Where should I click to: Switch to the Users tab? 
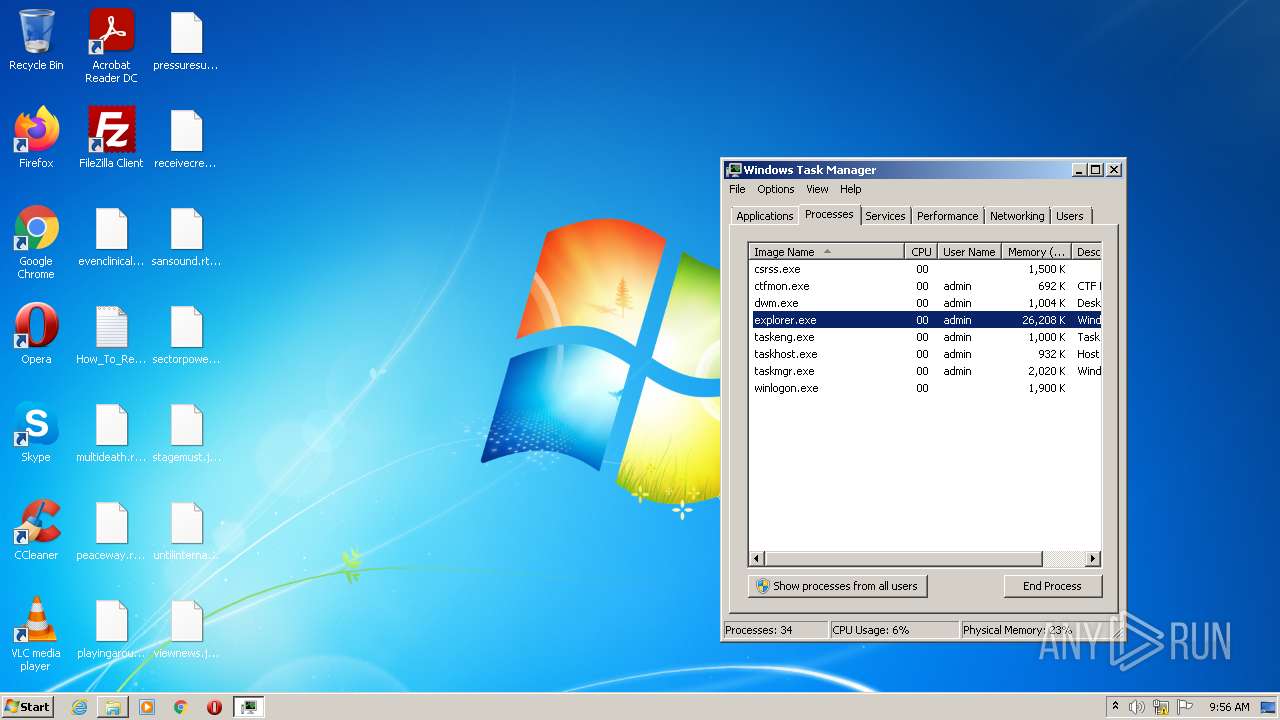[x=1070, y=216]
